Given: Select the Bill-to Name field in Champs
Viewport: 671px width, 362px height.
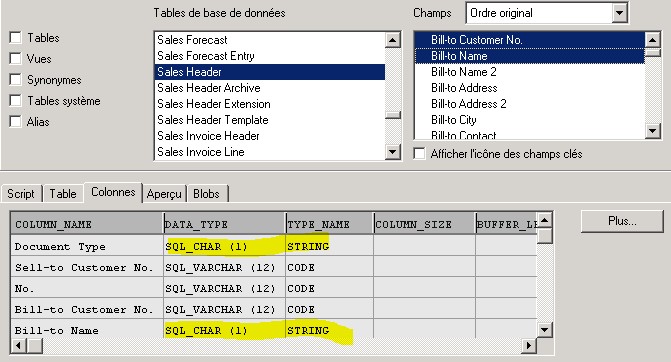Looking at the screenshot, I should 530,56.
